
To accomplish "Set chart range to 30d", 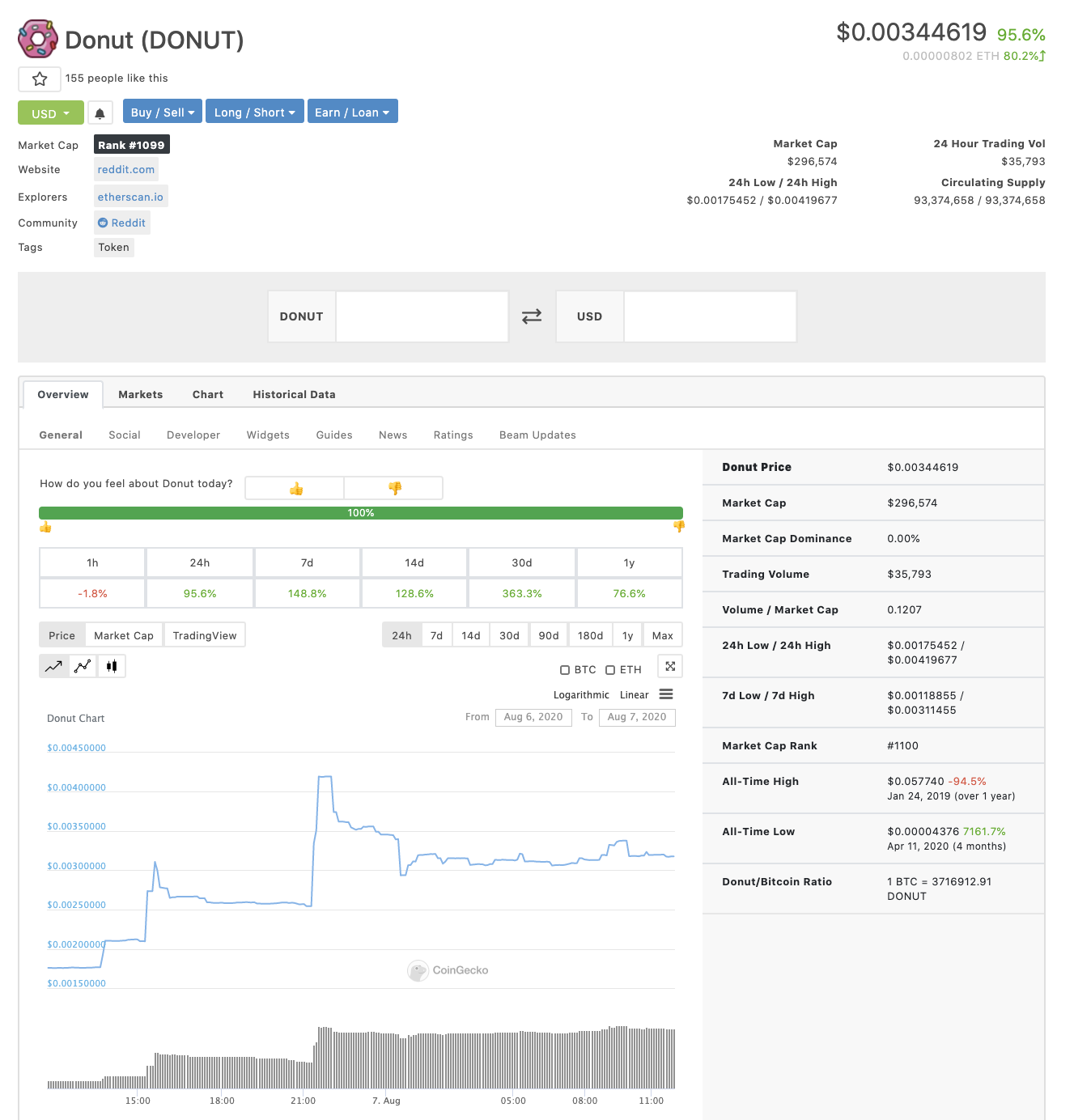I will (509, 635).
